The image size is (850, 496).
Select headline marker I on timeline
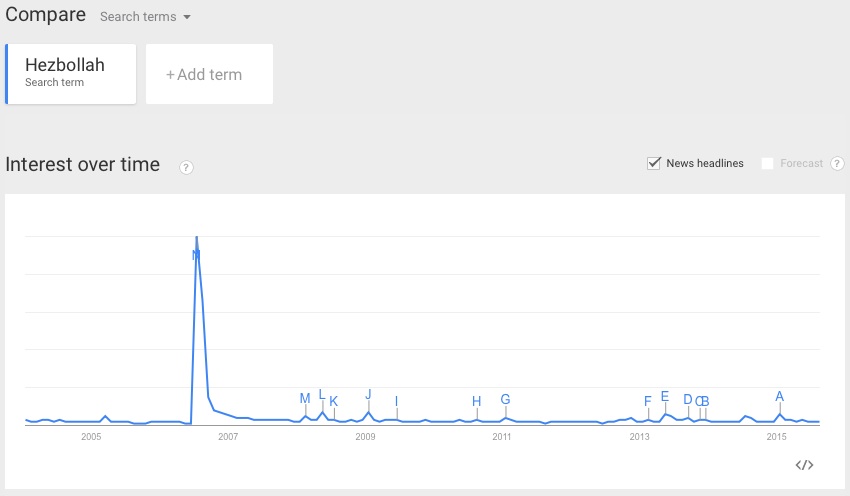[396, 402]
